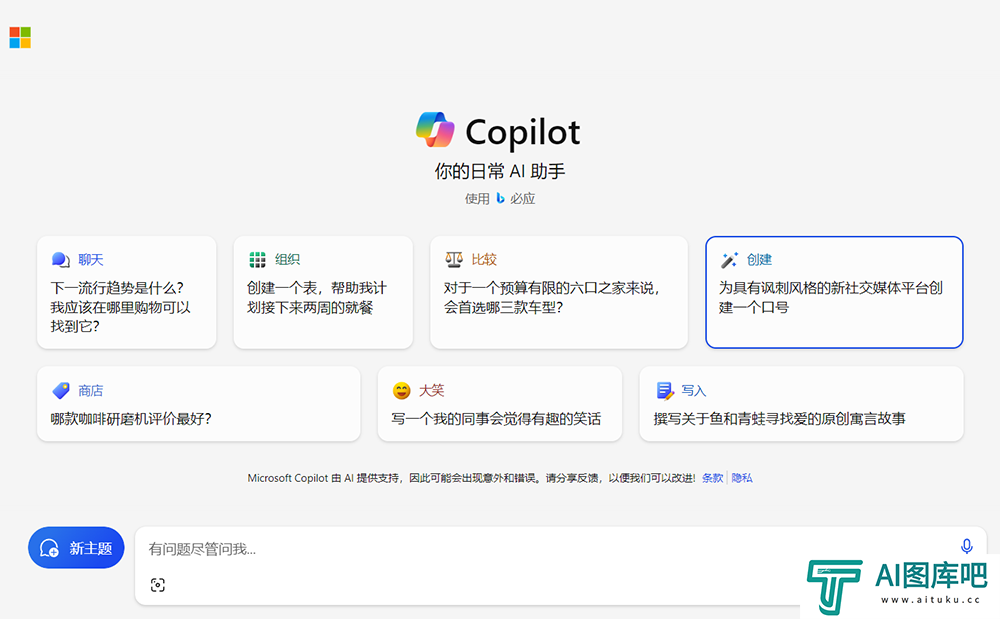Click the price tag icon beside 商店

click(61, 390)
